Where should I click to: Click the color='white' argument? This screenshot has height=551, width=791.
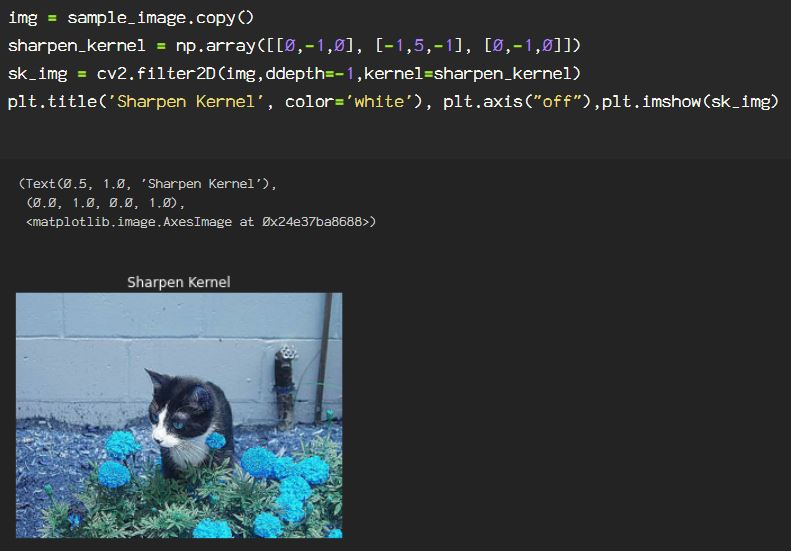(x=349, y=102)
